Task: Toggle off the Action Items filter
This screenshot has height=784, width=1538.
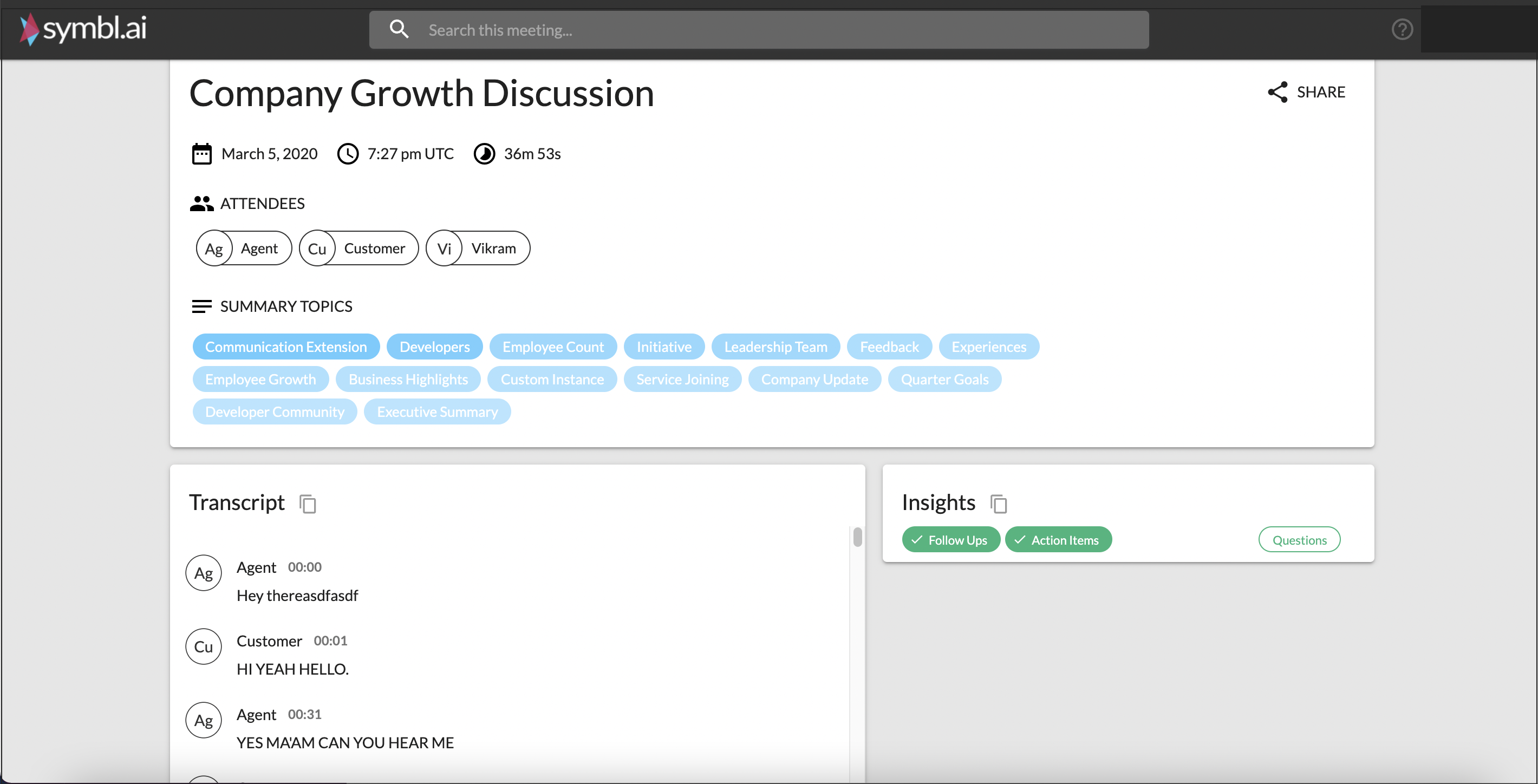Action: [1058, 540]
